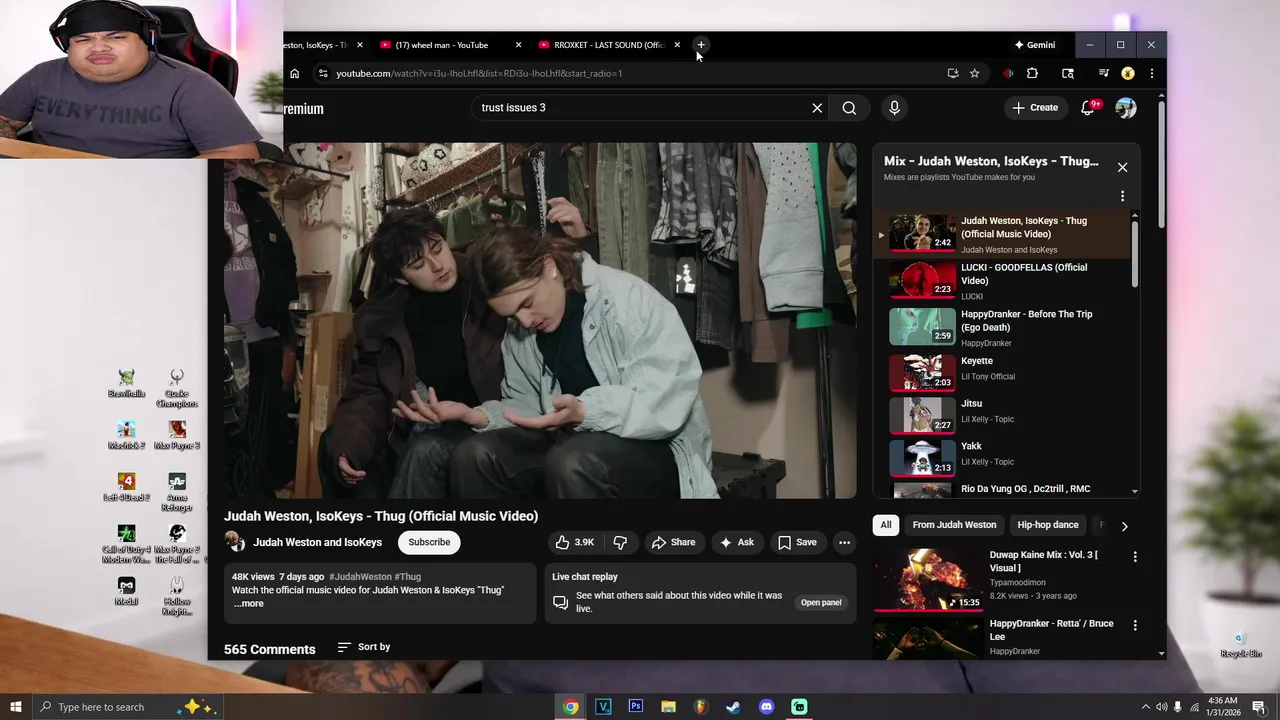
Task: Expand video description with ...more
Action: click(248, 604)
